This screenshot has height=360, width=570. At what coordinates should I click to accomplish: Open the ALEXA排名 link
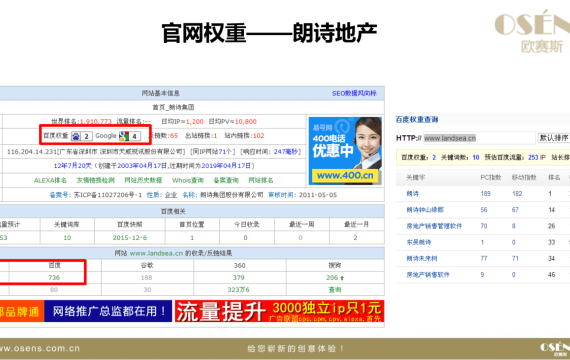(50, 180)
